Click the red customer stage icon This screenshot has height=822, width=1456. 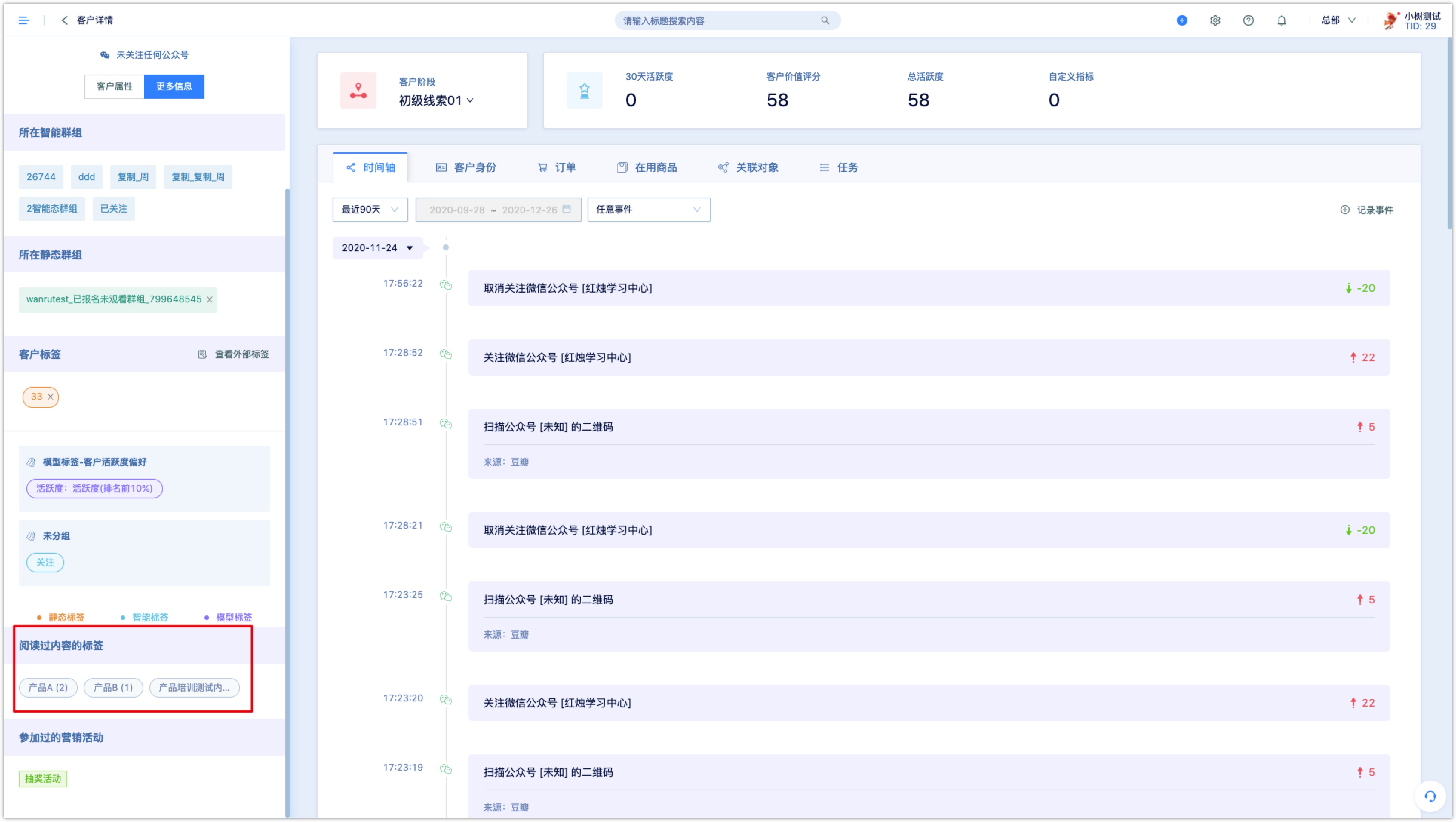[358, 90]
